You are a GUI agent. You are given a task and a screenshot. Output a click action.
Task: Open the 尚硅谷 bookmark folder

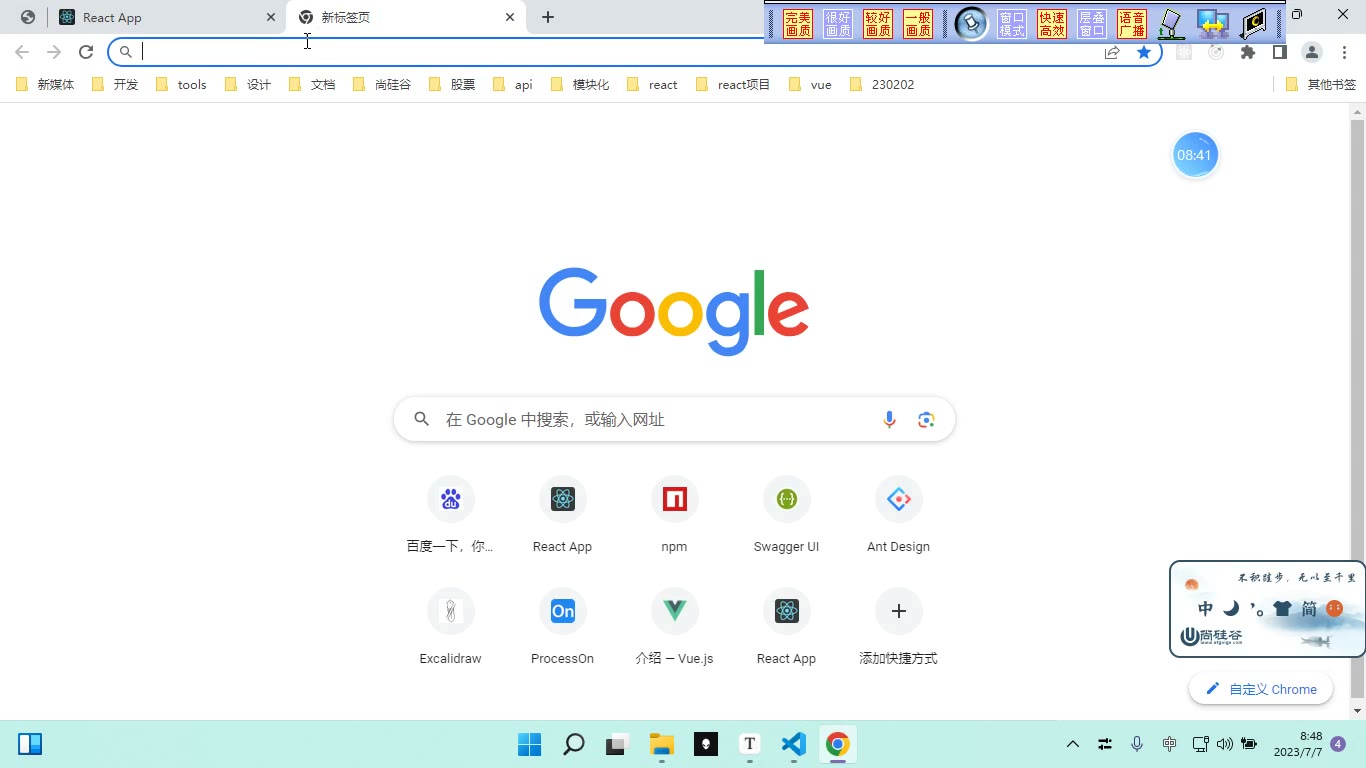pos(382,85)
